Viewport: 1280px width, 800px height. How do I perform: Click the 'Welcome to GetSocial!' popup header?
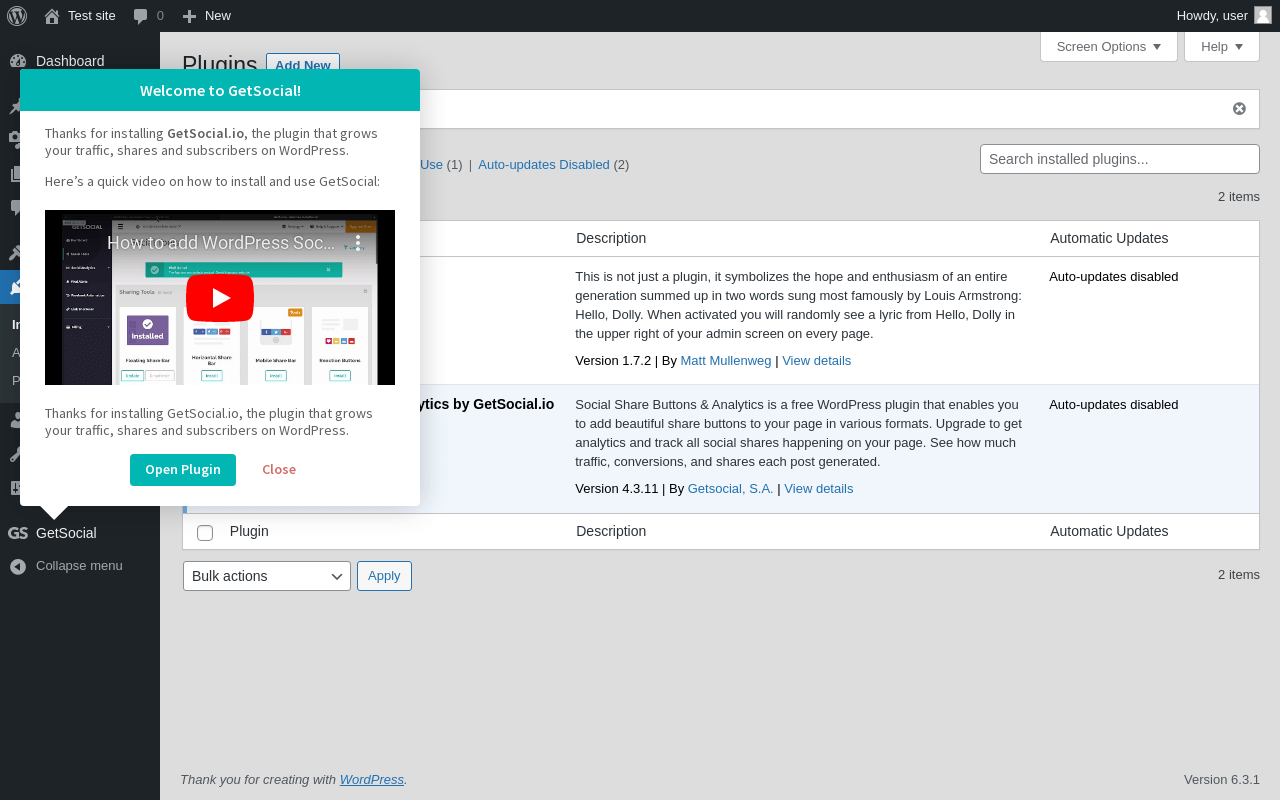click(x=220, y=90)
